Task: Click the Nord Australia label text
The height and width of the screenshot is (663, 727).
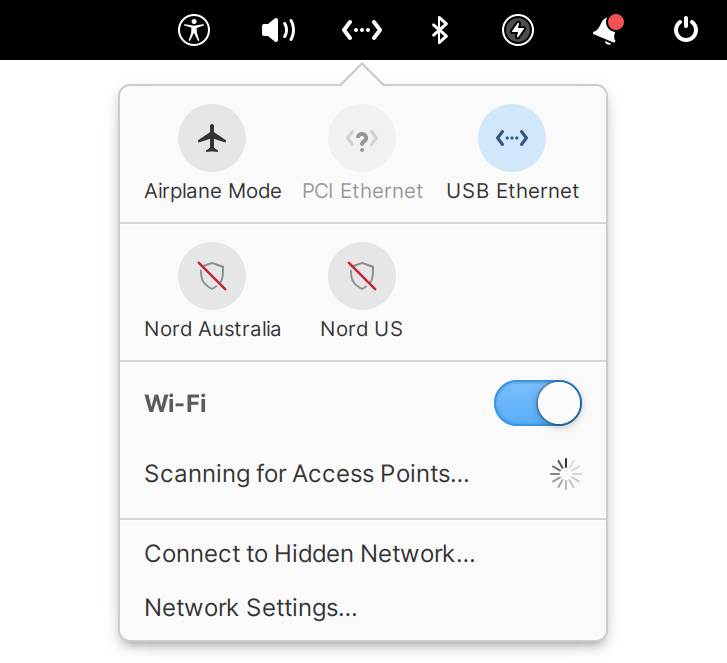Action: [x=212, y=329]
